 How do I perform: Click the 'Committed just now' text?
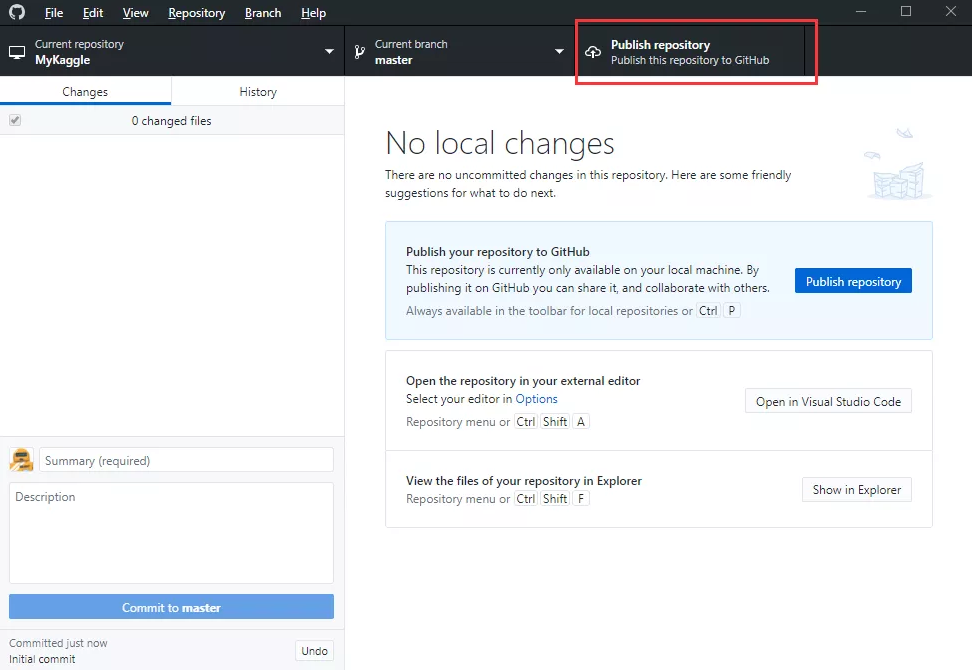coord(58,643)
